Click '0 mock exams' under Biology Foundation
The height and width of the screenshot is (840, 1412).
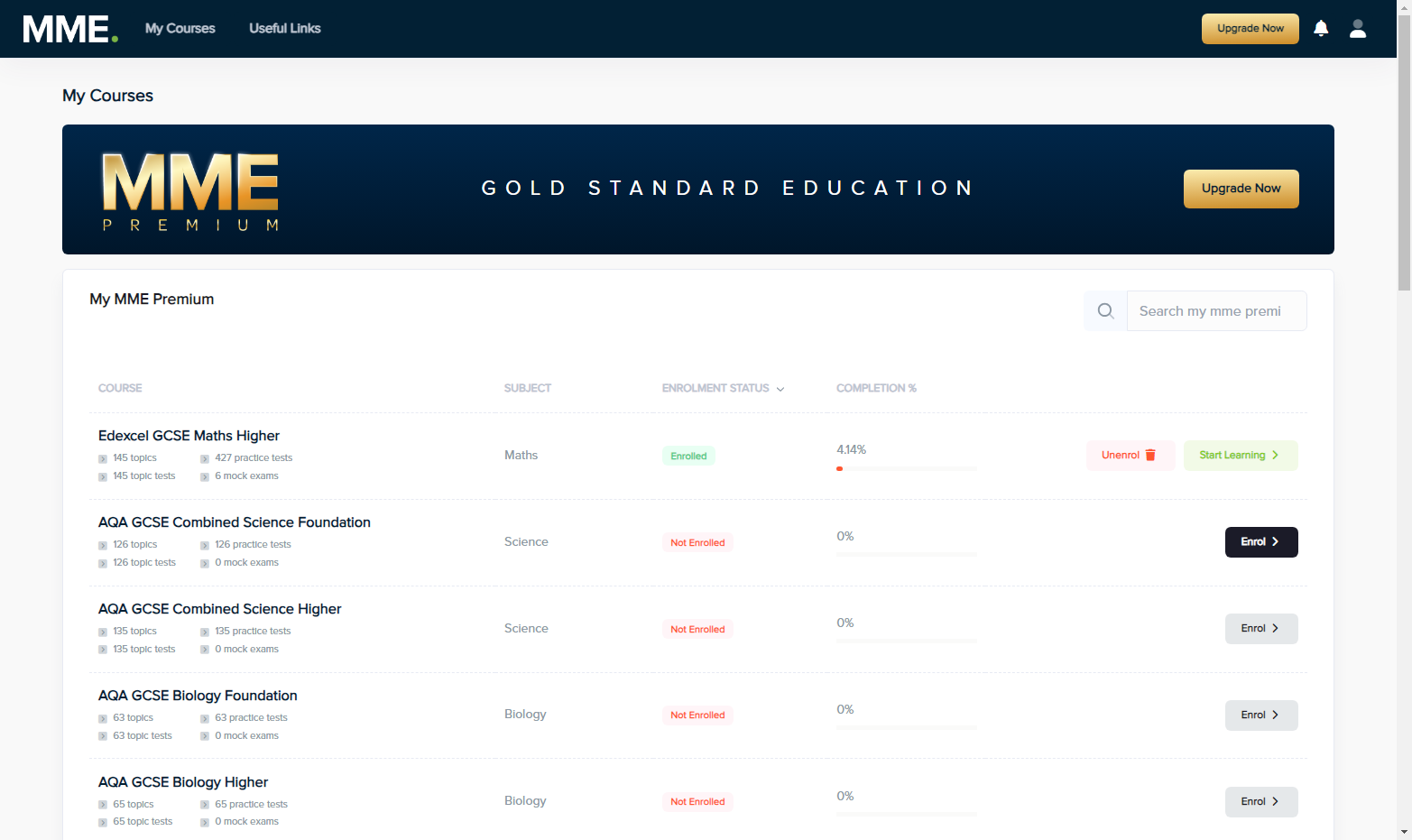coord(246,736)
